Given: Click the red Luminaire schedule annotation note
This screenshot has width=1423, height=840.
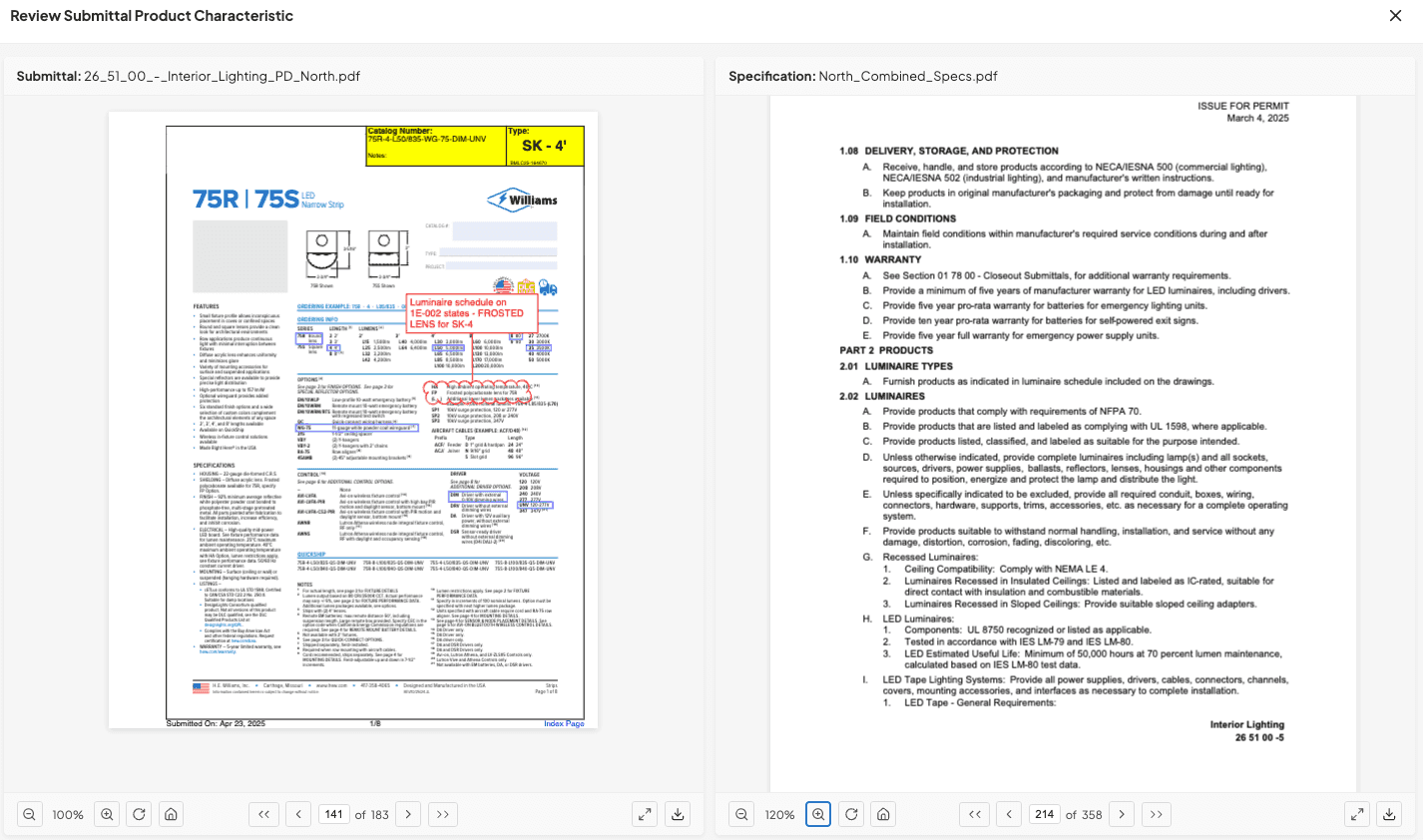Looking at the screenshot, I should tap(471, 312).
